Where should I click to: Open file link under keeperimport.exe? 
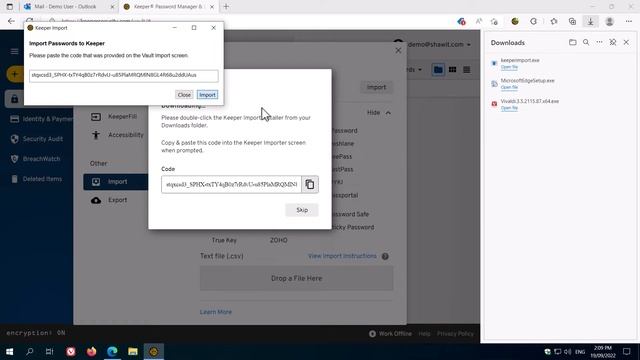point(509,67)
